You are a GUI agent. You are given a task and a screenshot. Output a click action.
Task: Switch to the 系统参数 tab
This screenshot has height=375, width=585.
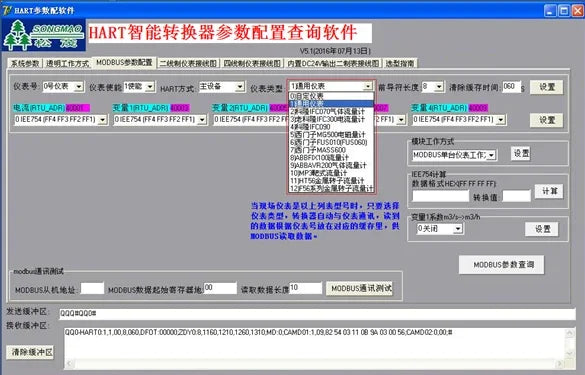click(x=25, y=63)
